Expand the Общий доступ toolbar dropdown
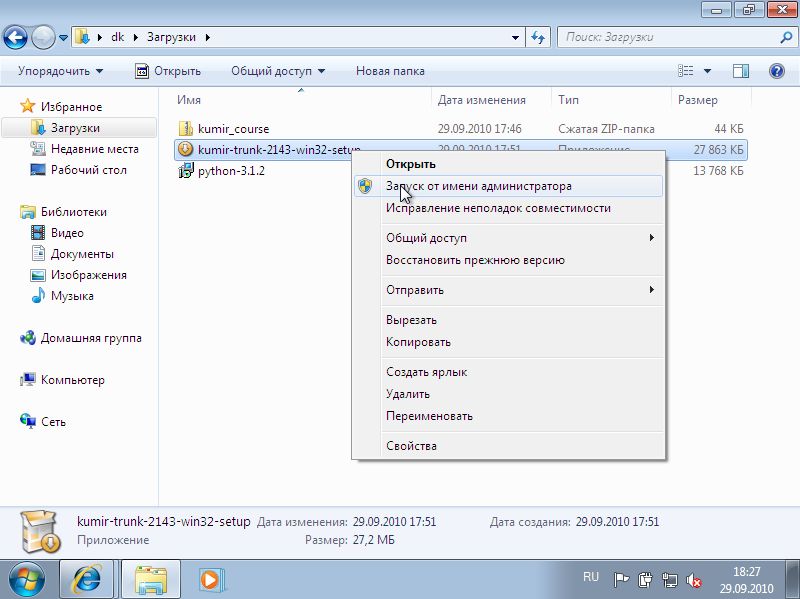 coord(277,71)
